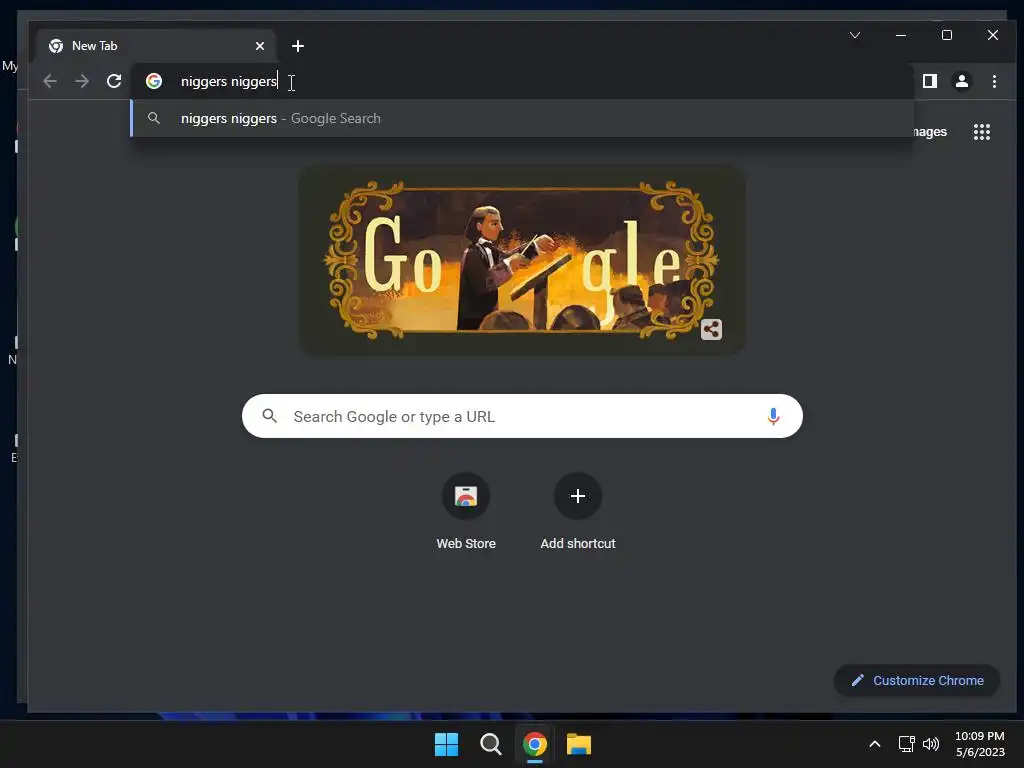Image resolution: width=1024 pixels, height=768 pixels.
Task: Click the magnifier icon in the search box
Action: 269,415
